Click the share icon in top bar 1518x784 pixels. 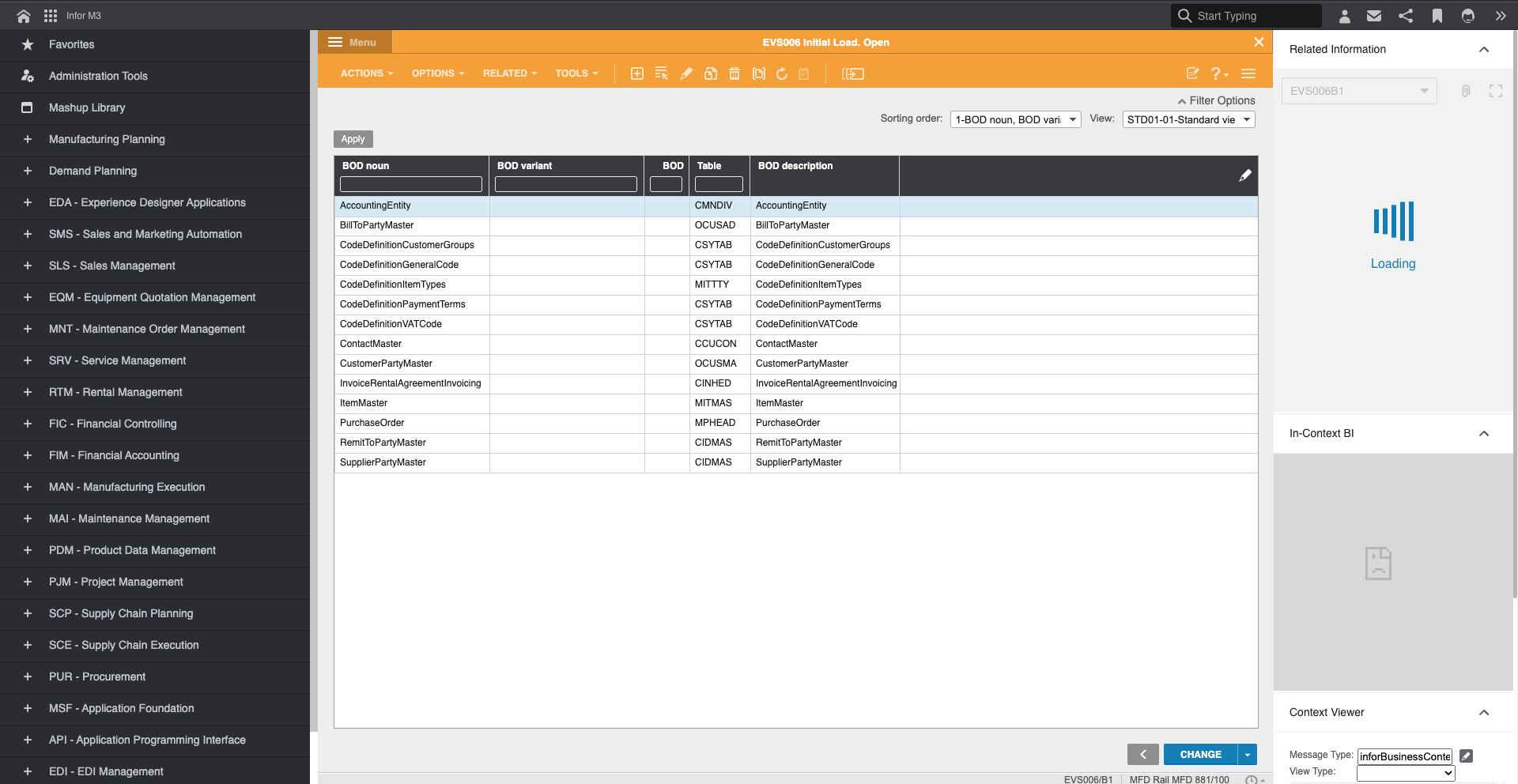coord(1406,16)
